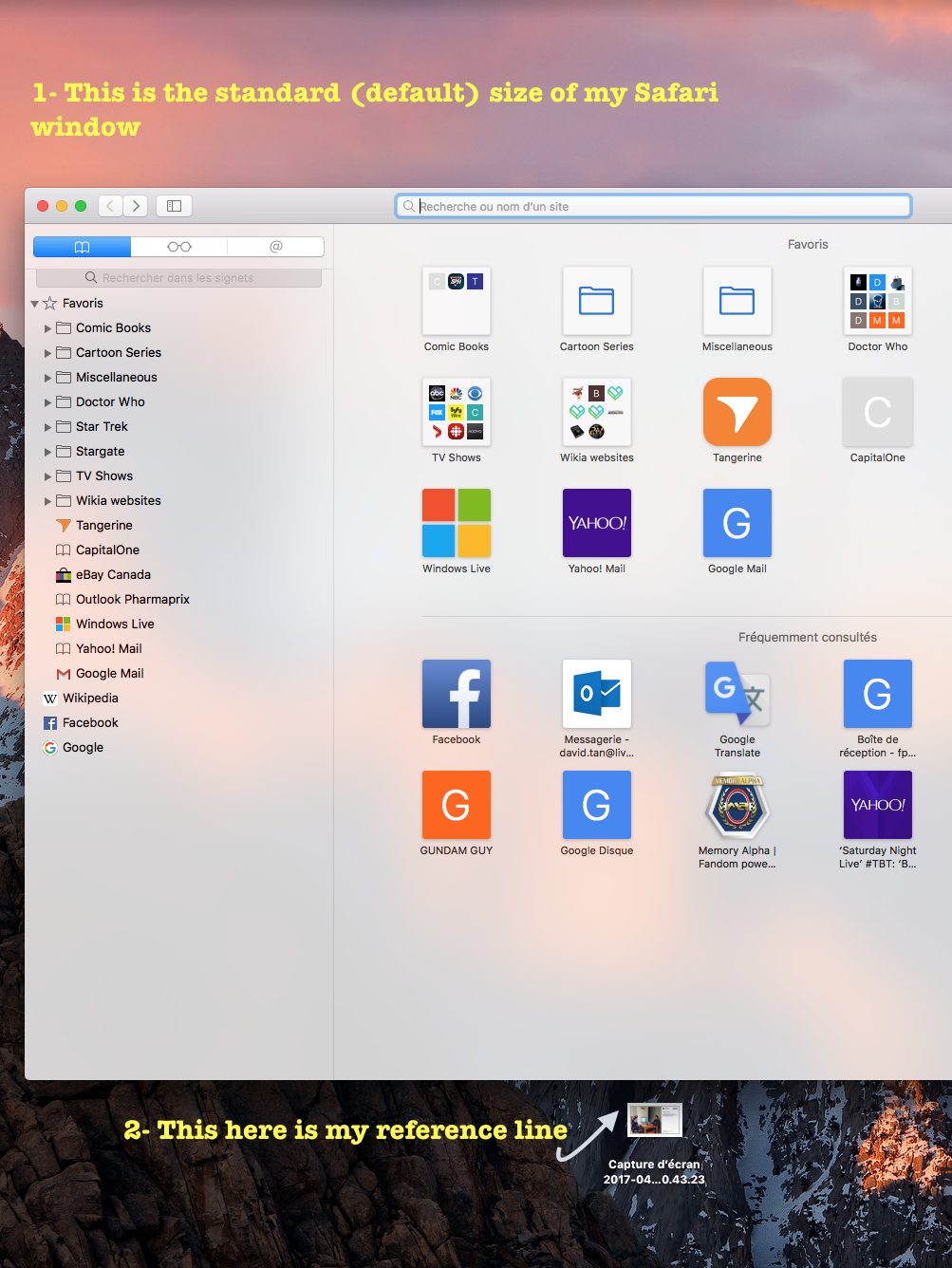Click the address and search field
This screenshot has height=1268, width=952.
coord(654,206)
